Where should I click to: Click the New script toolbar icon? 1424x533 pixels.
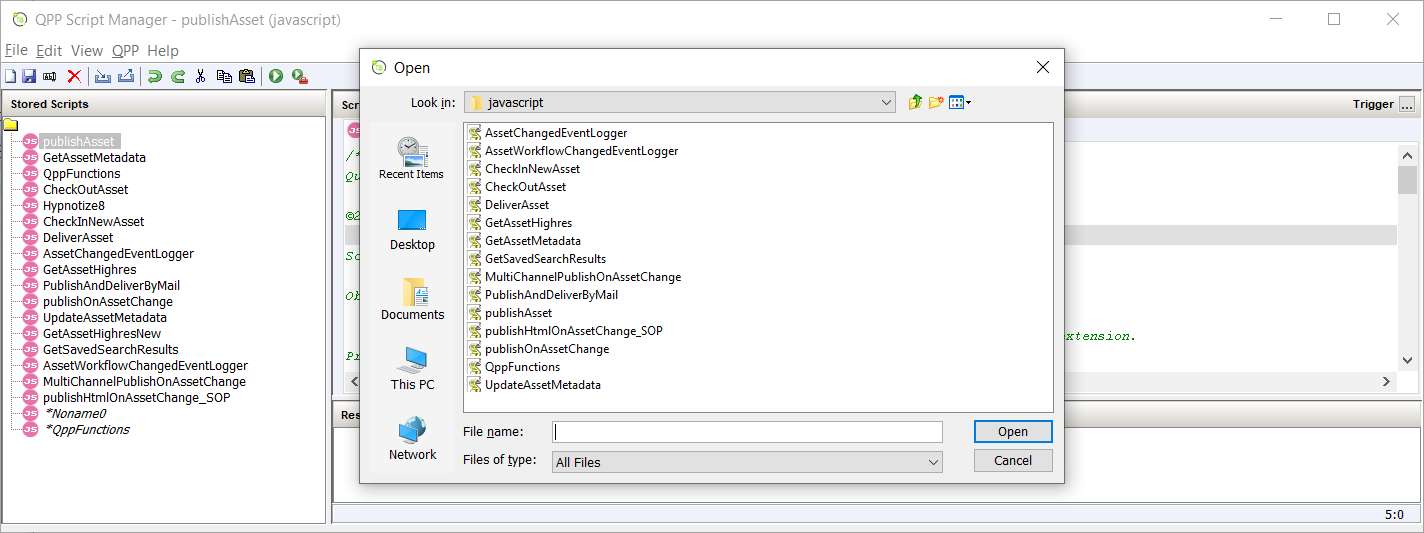coord(10,76)
